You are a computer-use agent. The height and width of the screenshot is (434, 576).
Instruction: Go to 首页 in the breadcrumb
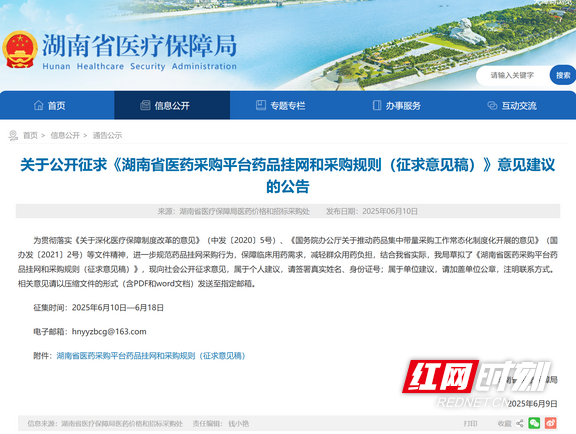30,135
